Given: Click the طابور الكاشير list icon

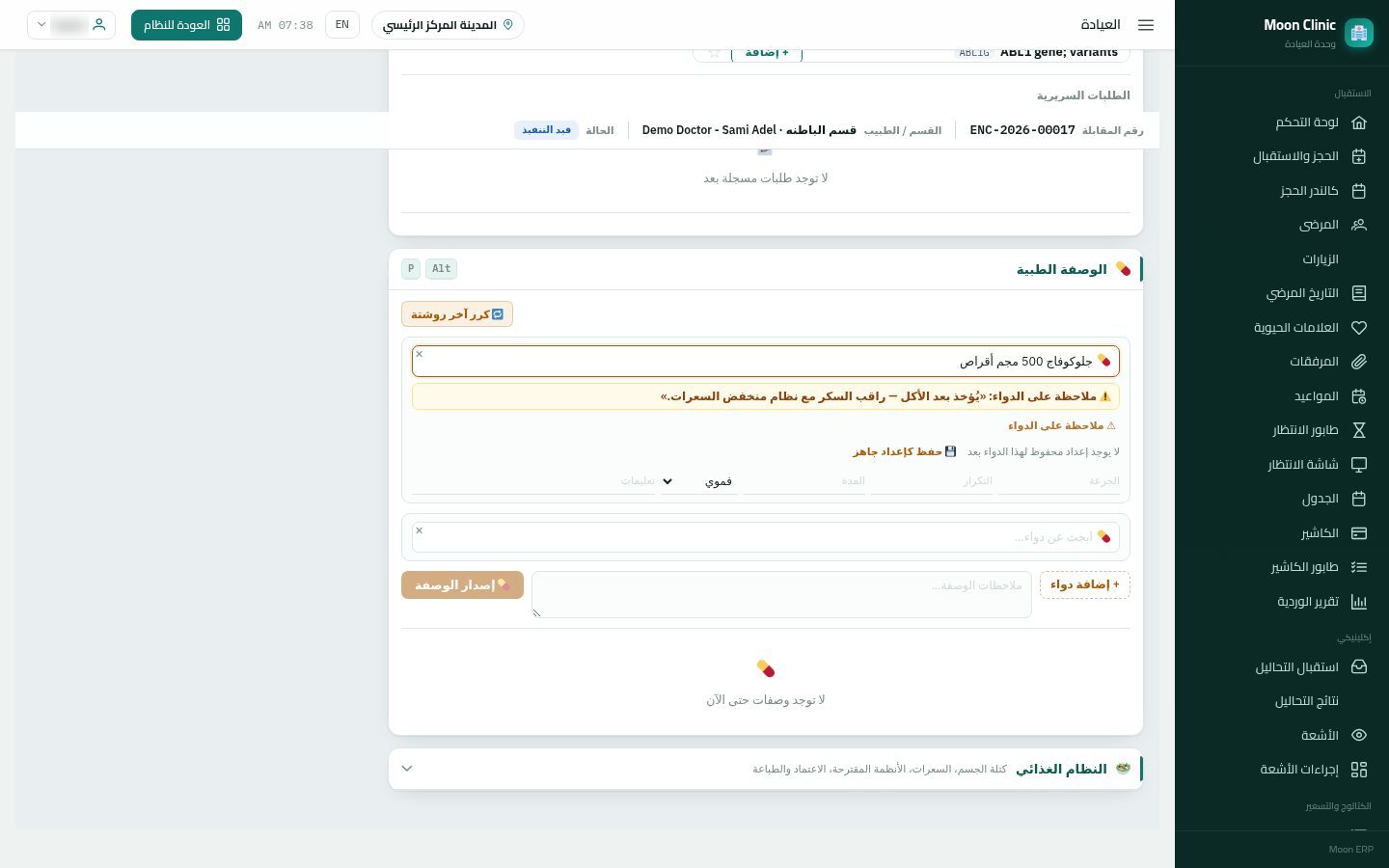Looking at the screenshot, I should pyautogui.click(x=1359, y=567).
